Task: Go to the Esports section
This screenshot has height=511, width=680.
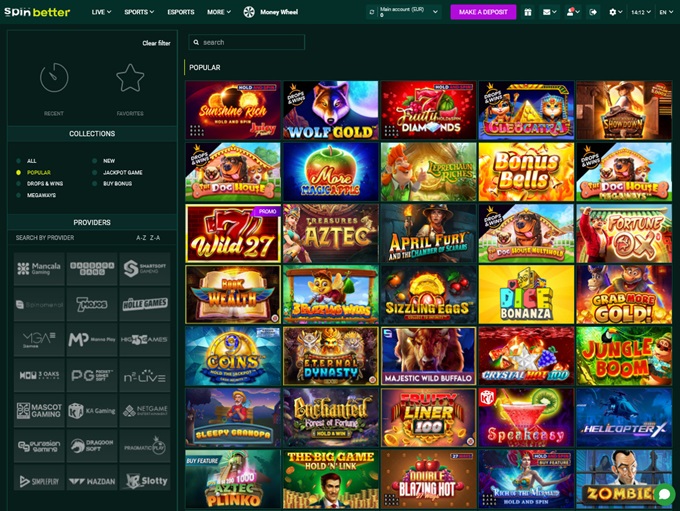Action: [181, 12]
